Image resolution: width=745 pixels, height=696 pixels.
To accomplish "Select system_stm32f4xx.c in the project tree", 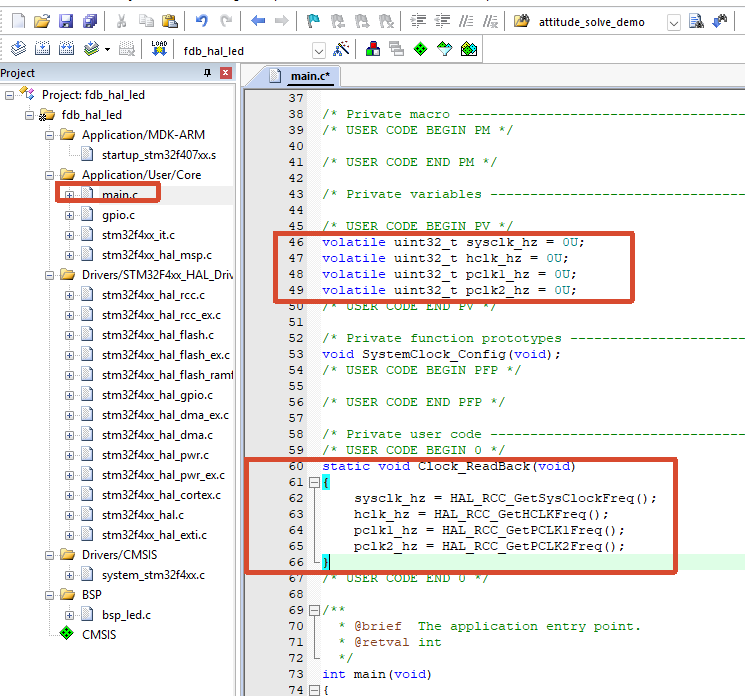I will point(153,575).
